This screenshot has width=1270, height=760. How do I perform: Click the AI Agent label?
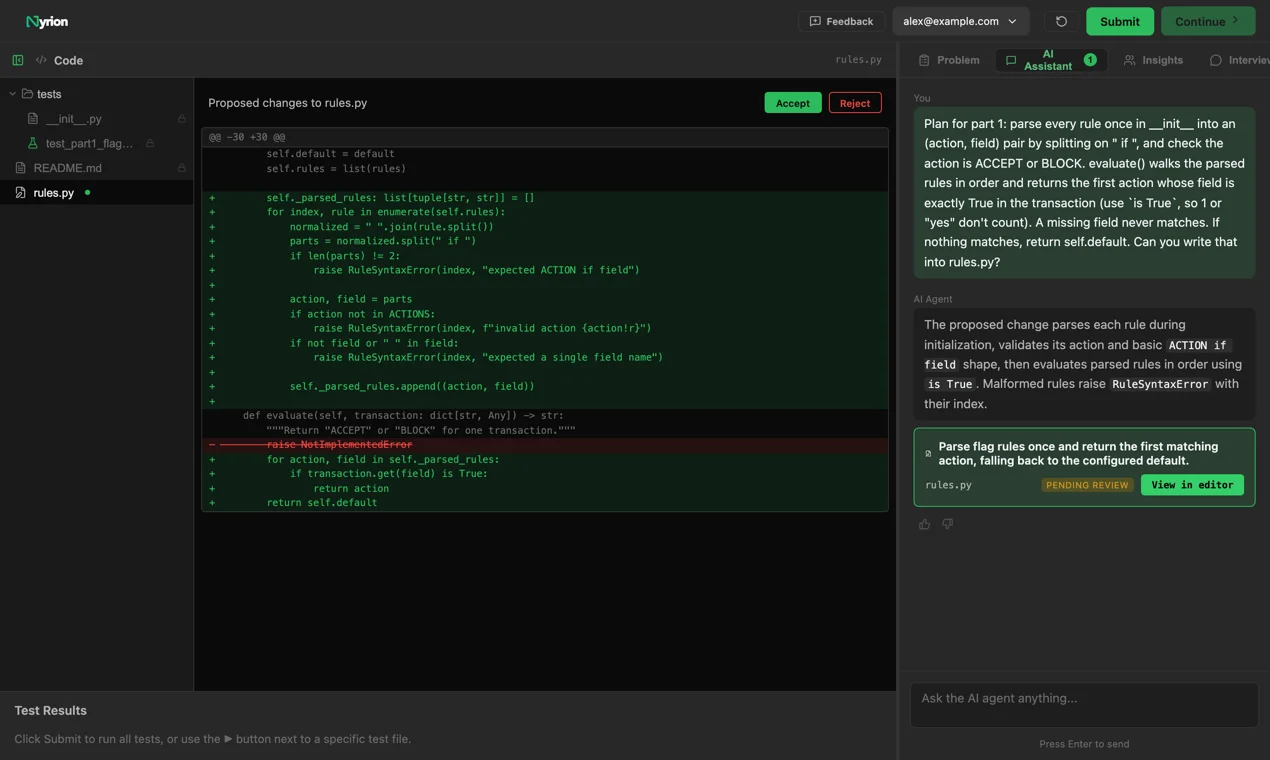tap(932, 299)
